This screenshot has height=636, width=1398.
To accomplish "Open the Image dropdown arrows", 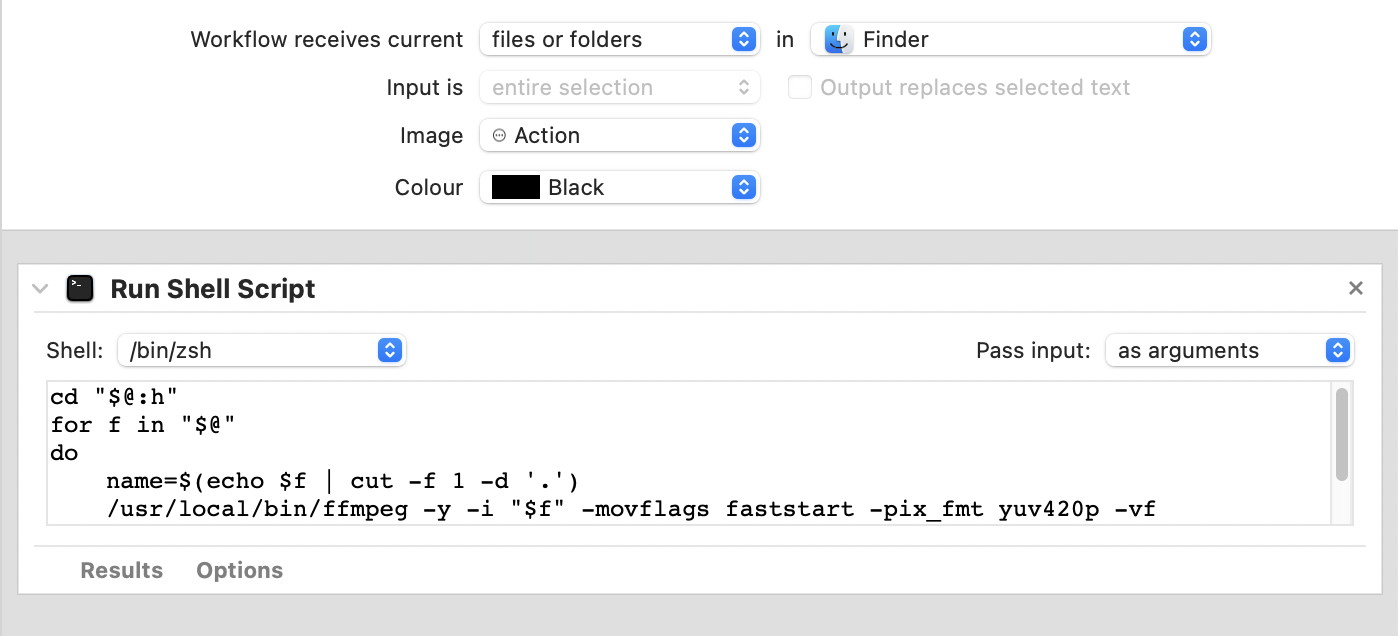I will point(743,136).
